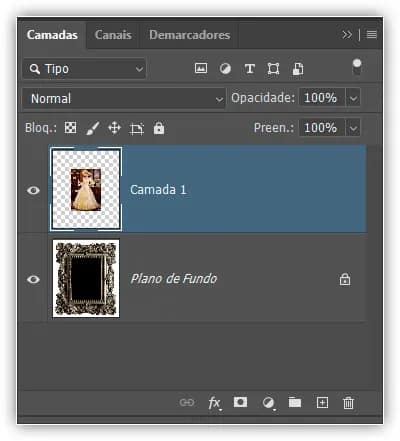Open the fx layer style menu
Screen dimensions: 400x441
215,403
